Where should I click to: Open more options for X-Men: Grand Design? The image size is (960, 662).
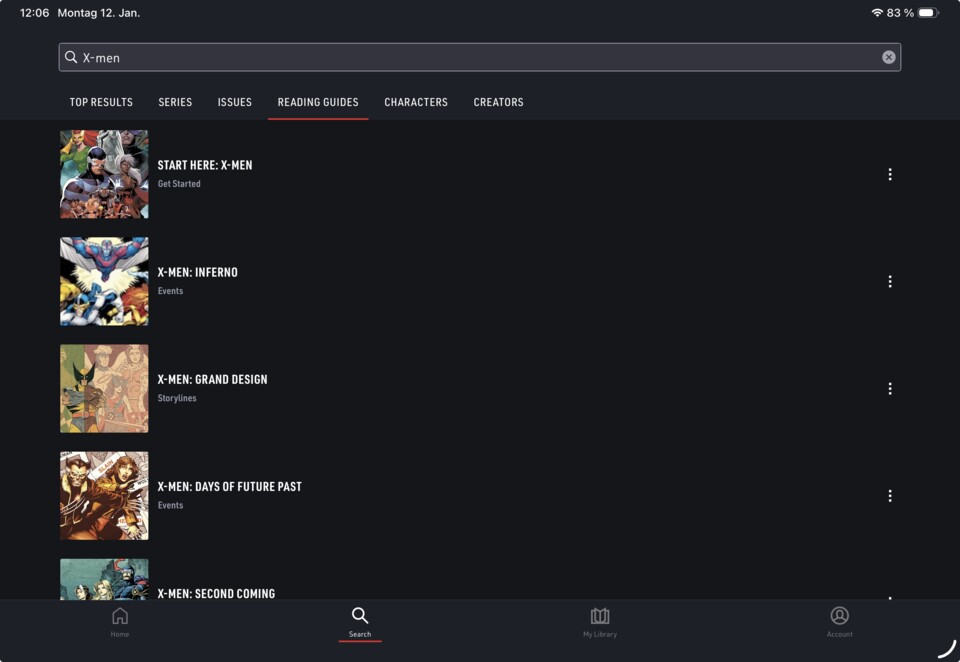coord(890,389)
